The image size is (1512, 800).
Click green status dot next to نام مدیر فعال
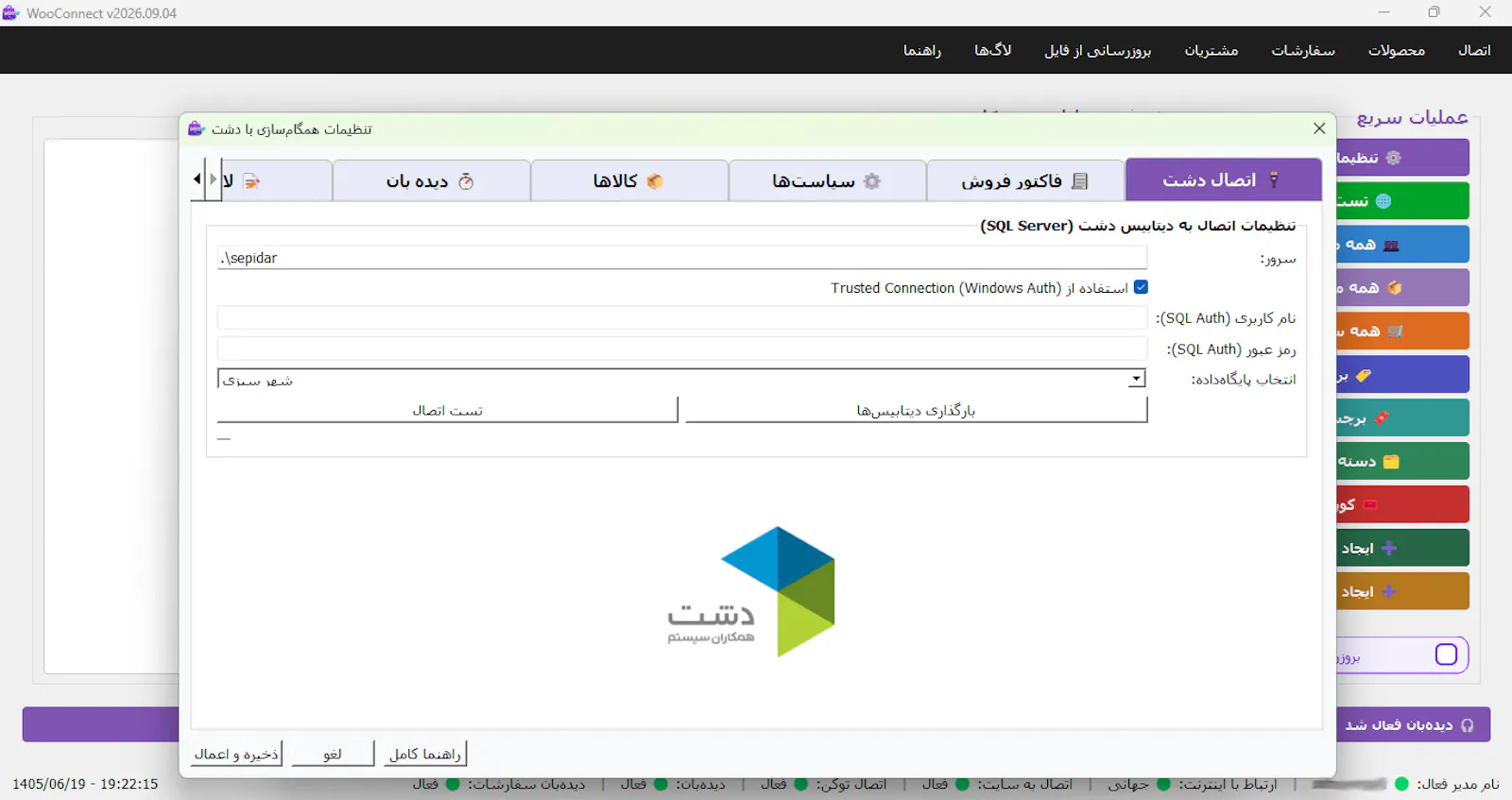pos(1401,784)
